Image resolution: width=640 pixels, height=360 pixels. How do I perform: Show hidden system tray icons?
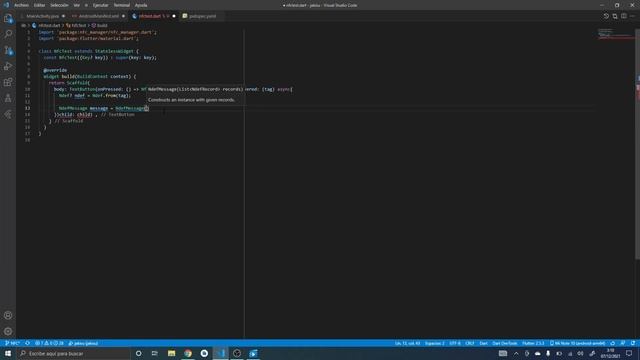pos(516,353)
